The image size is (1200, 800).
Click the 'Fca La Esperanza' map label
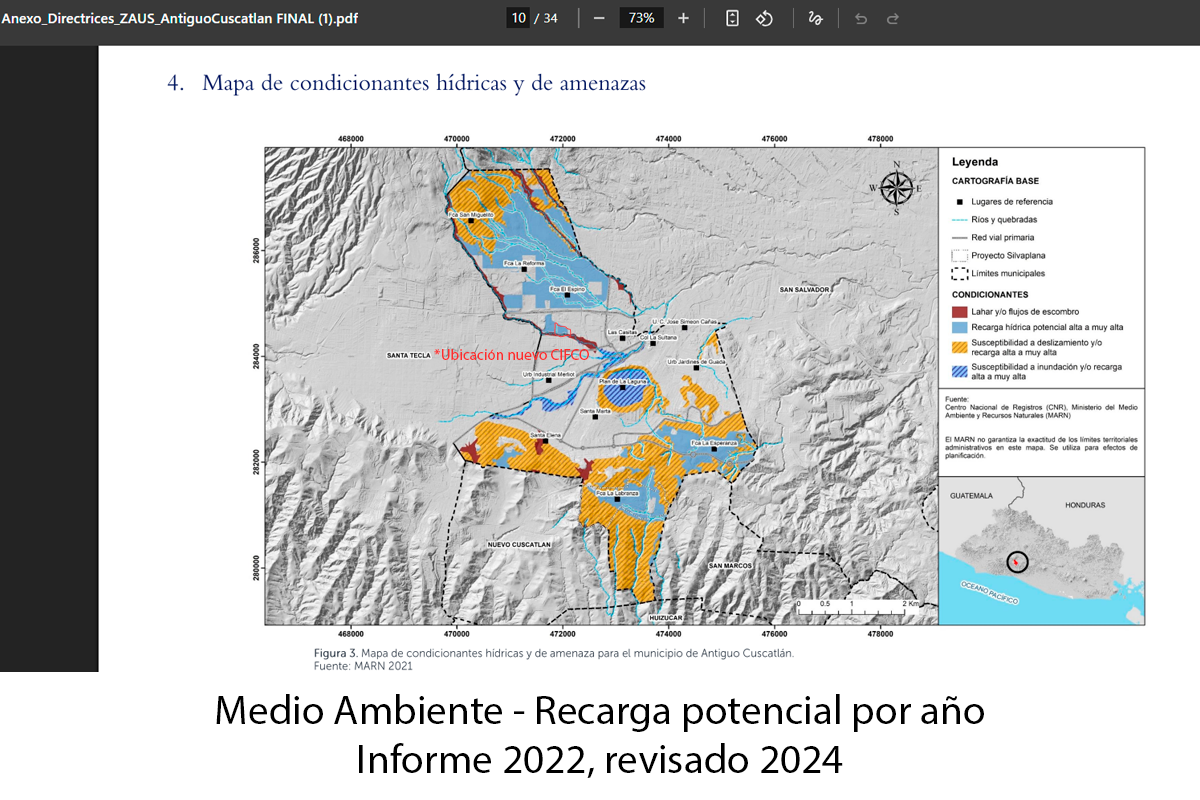coord(714,442)
